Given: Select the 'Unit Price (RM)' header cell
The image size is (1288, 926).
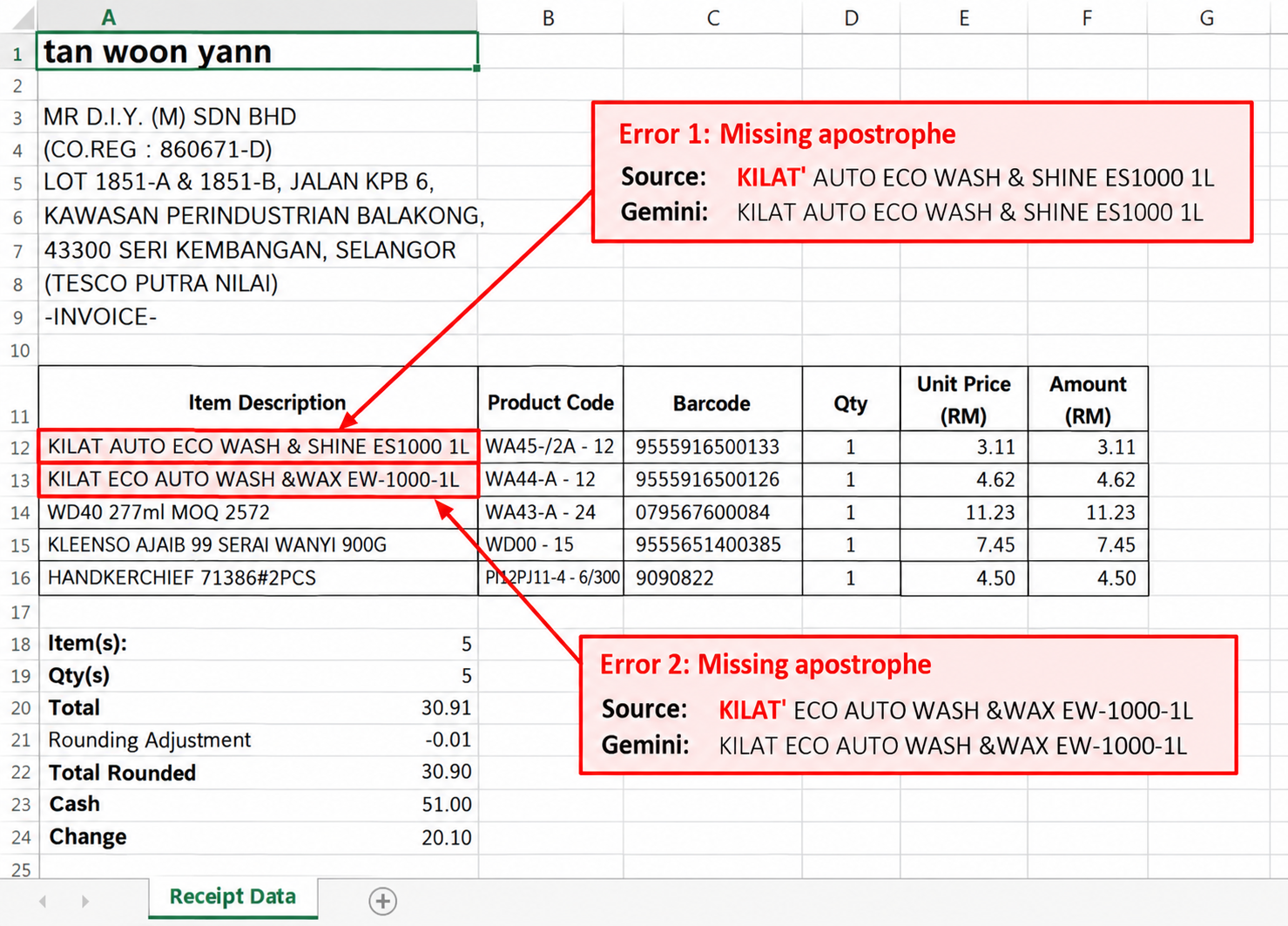Looking at the screenshot, I should (964, 399).
